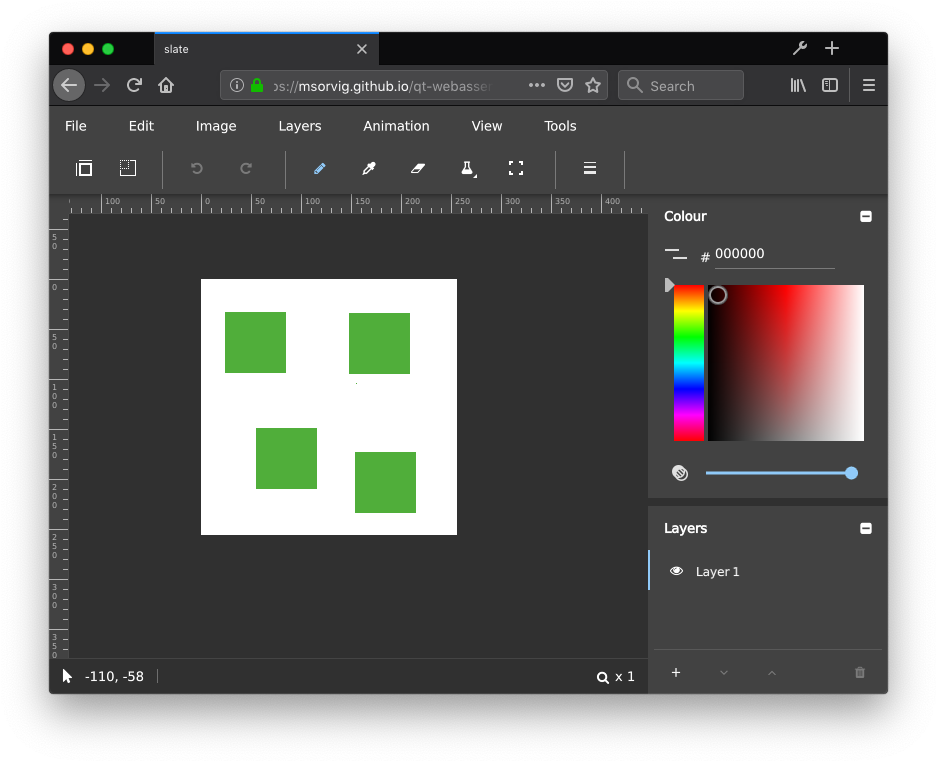Viewport: 936px width, 761px height.
Task: Delete the selected layer with the trash icon
Action: 859,673
